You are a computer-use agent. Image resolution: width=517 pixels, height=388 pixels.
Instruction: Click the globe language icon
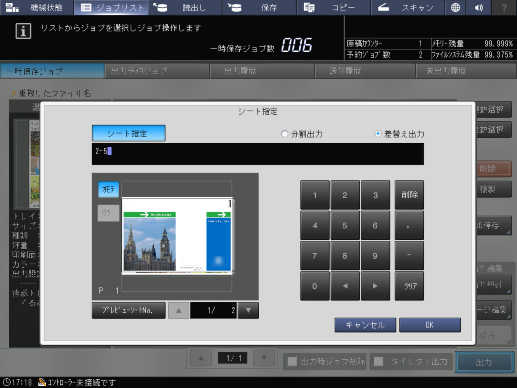pyautogui.click(x=455, y=7)
